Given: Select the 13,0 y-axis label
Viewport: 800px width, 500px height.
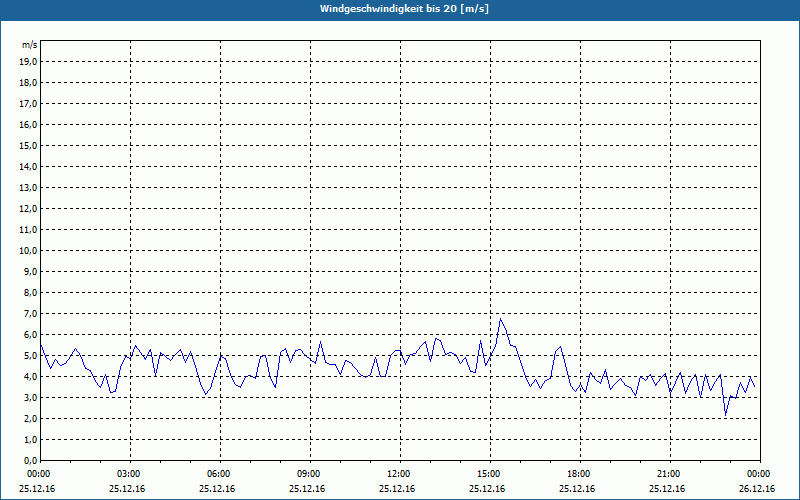Looking at the screenshot, I should click(x=28, y=188).
